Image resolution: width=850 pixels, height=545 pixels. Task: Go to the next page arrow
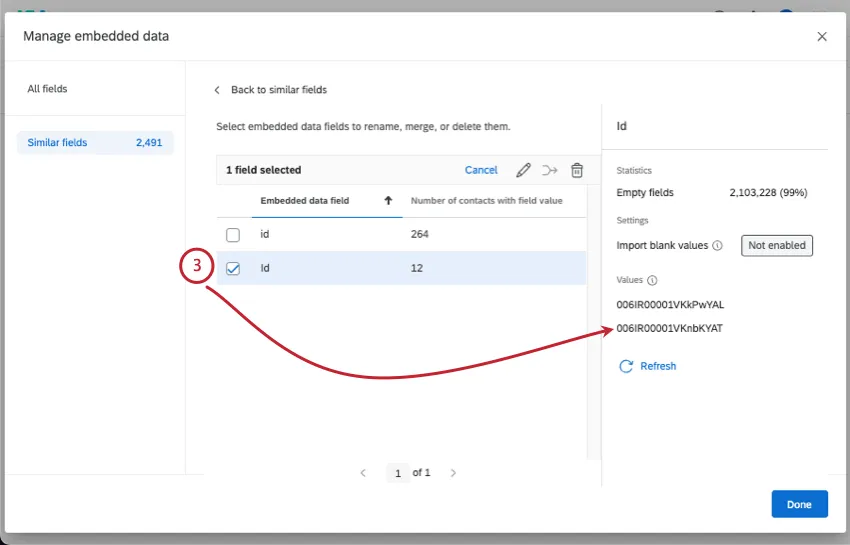point(453,473)
